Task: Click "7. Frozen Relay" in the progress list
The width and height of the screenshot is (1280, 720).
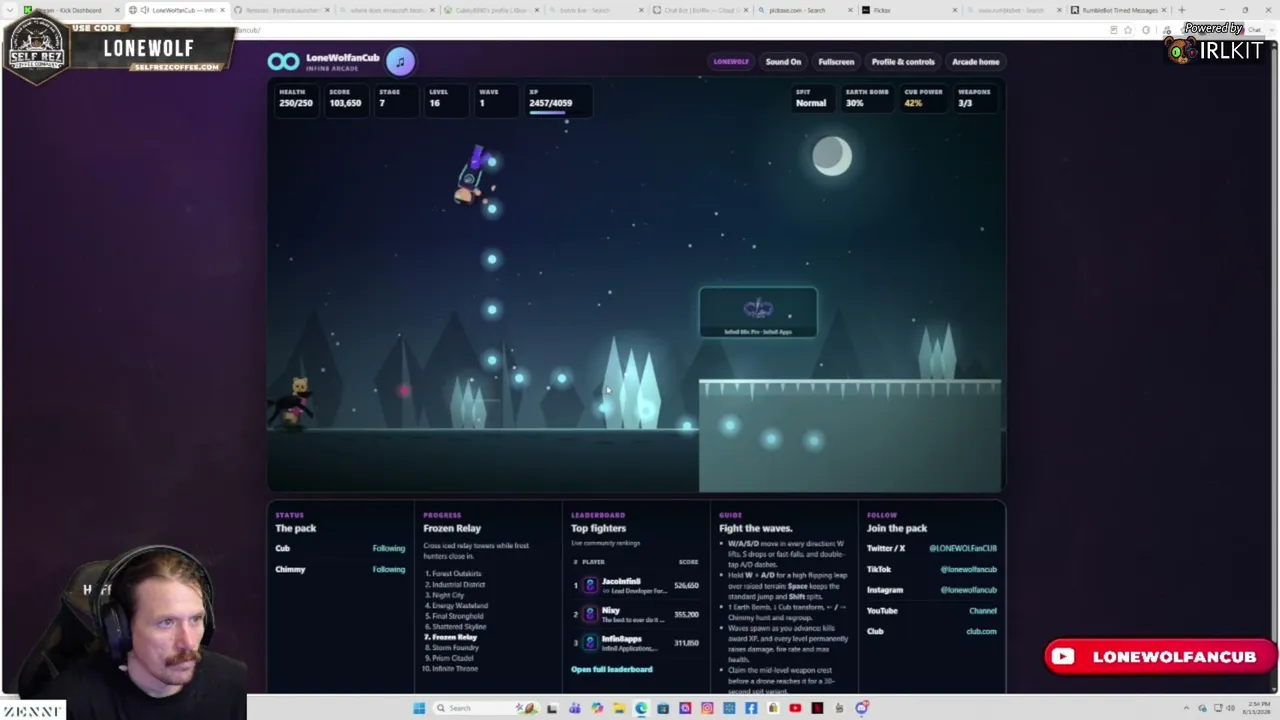Action: (451, 637)
